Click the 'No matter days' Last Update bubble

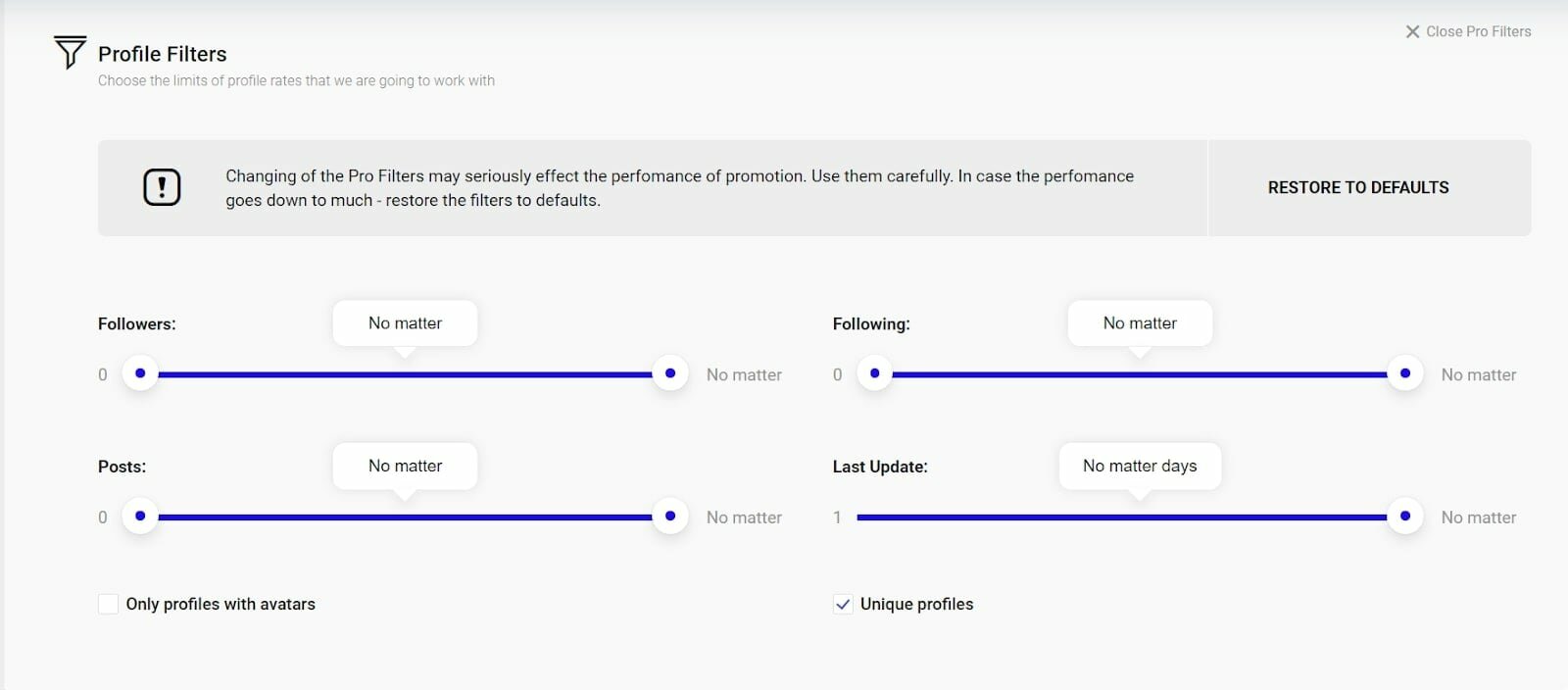(x=1140, y=467)
